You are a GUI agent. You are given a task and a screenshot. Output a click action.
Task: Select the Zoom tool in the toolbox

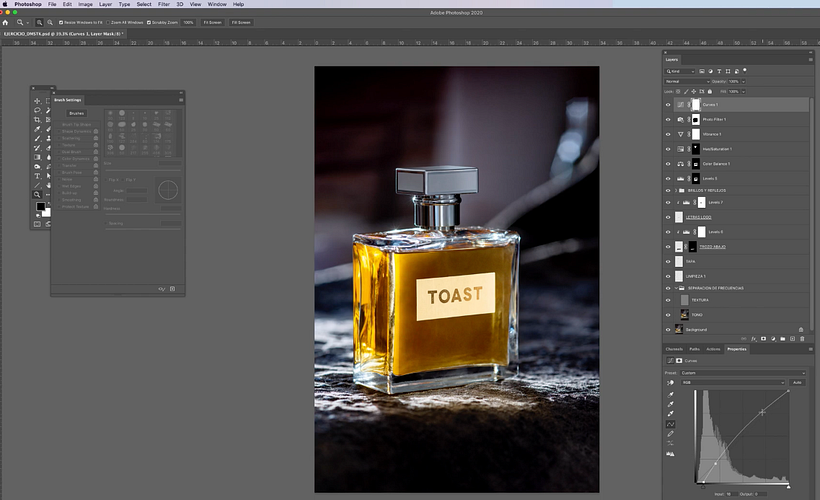pyautogui.click(x=37, y=194)
